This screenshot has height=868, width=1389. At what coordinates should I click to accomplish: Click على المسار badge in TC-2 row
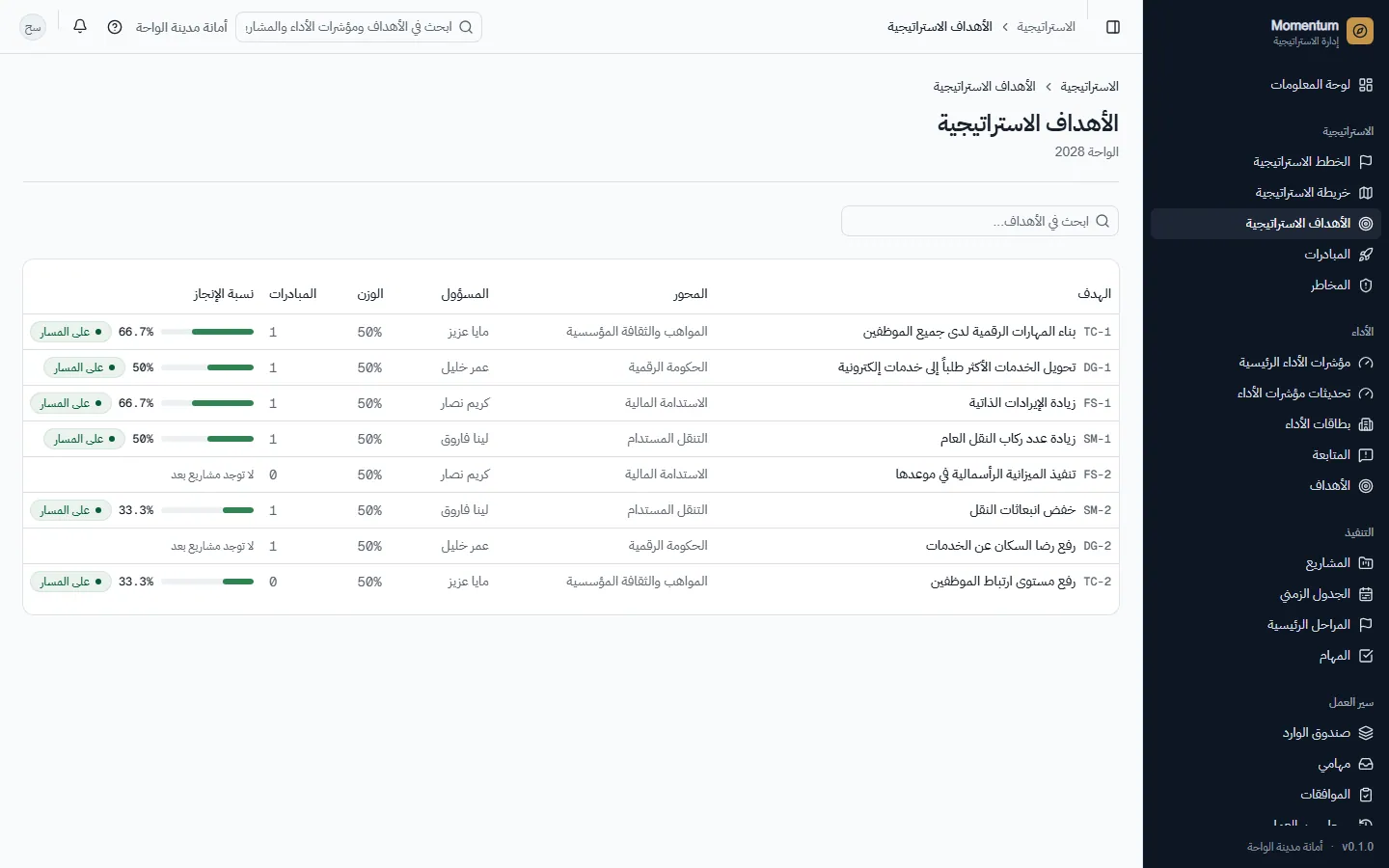coord(70,582)
